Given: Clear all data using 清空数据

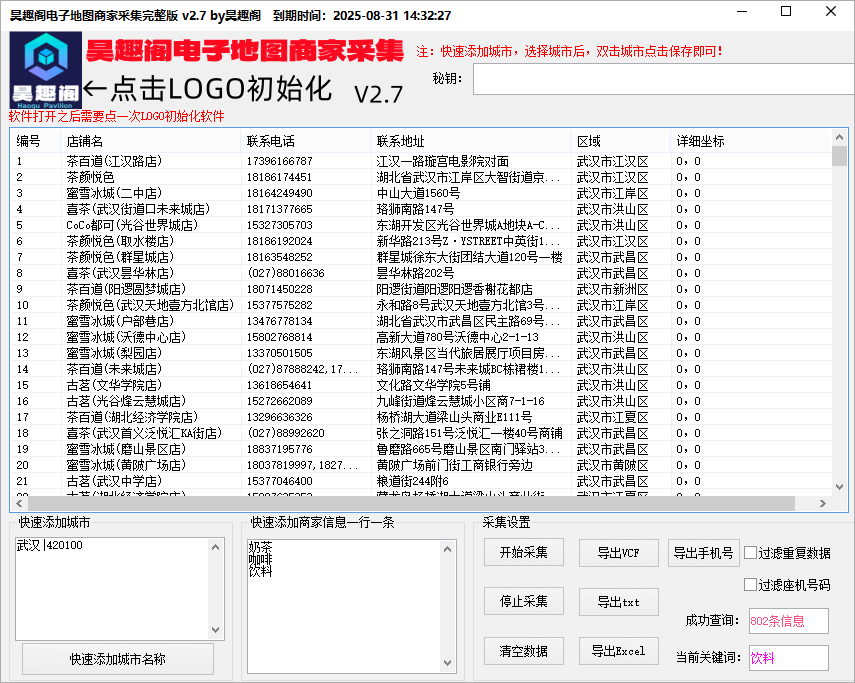Looking at the screenshot, I should [x=524, y=651].
